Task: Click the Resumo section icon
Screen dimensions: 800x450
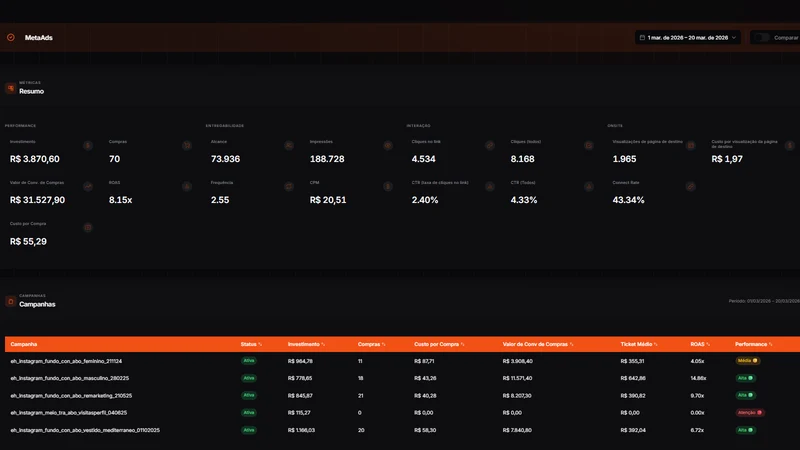Action: coord(10,88)
